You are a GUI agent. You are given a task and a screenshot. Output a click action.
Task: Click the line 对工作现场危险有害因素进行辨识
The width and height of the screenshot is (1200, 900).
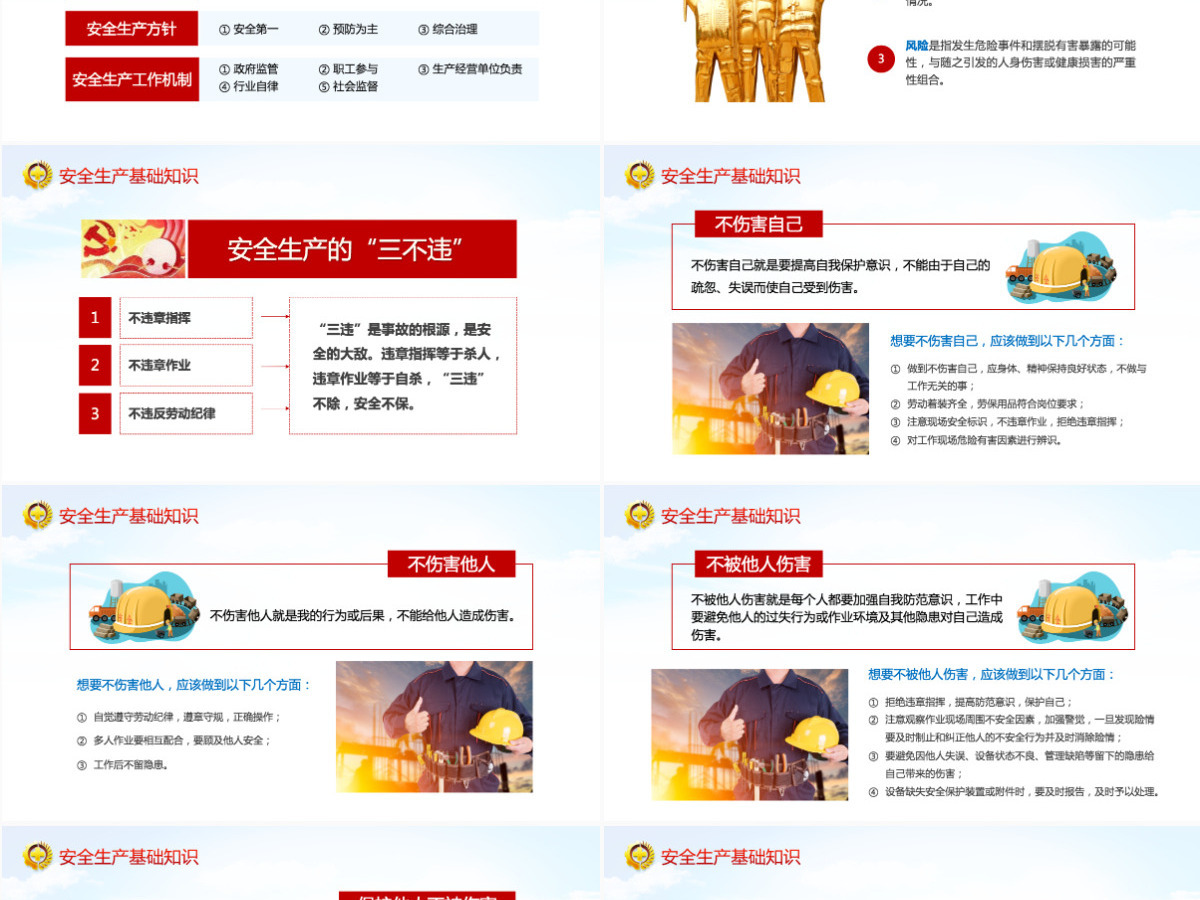pos(976,440)
